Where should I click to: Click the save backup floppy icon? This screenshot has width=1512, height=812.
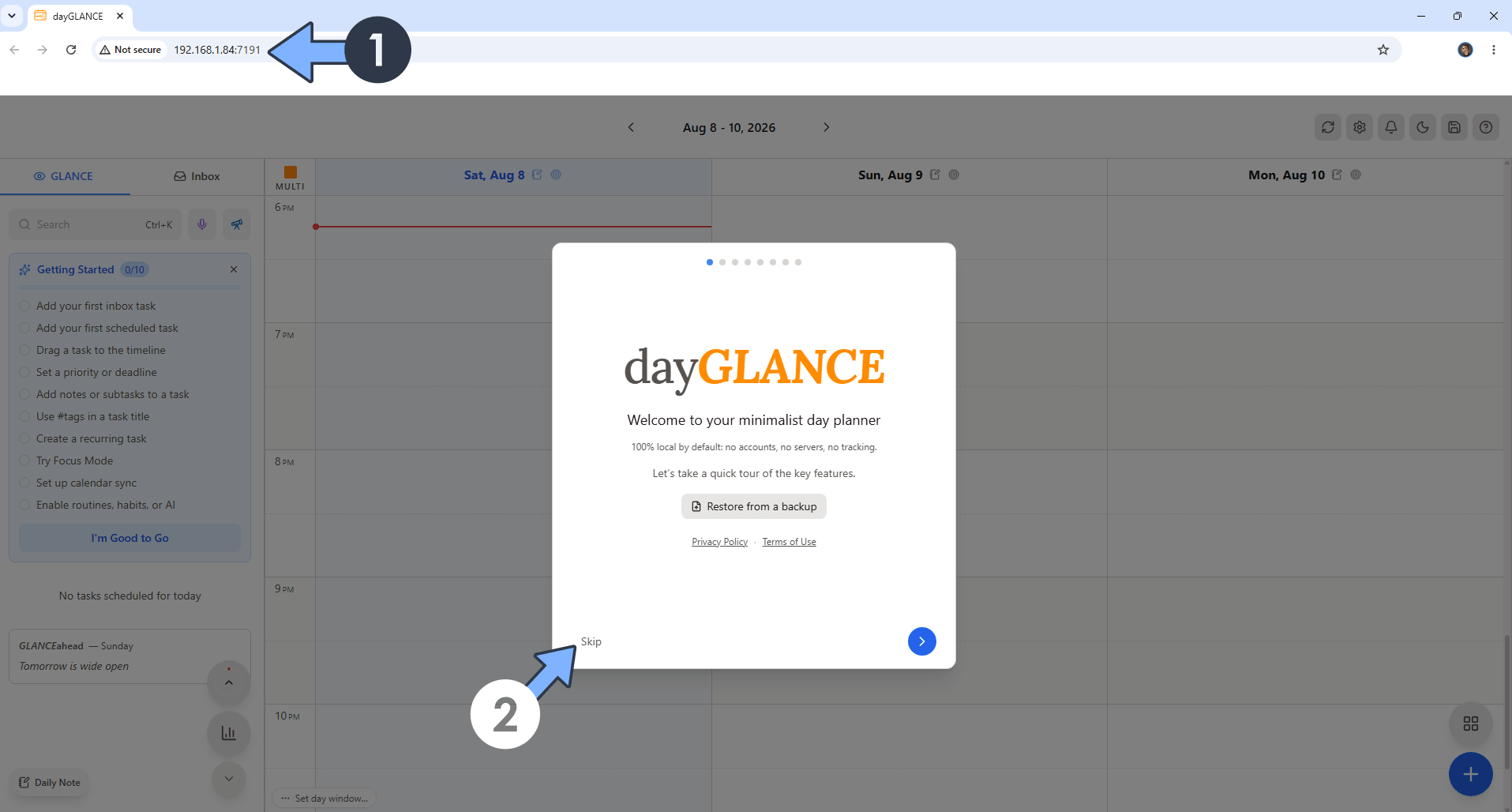coord(1454,127)
